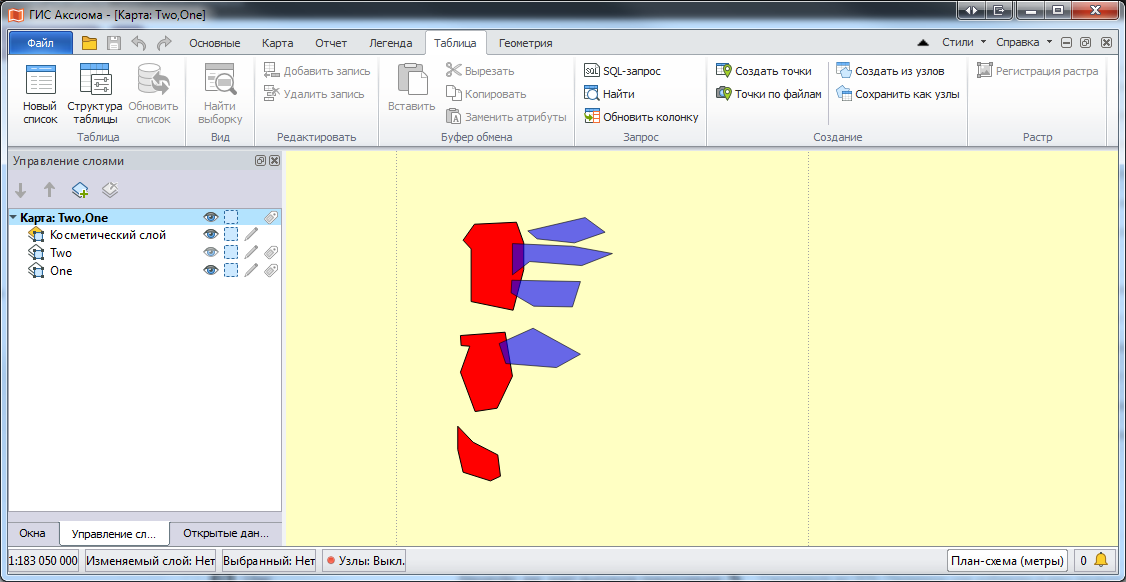Click Обновить колонку in Запрос group
Image resolution: width=1126 pixels, height=582 pixels.
coord(640,117)
